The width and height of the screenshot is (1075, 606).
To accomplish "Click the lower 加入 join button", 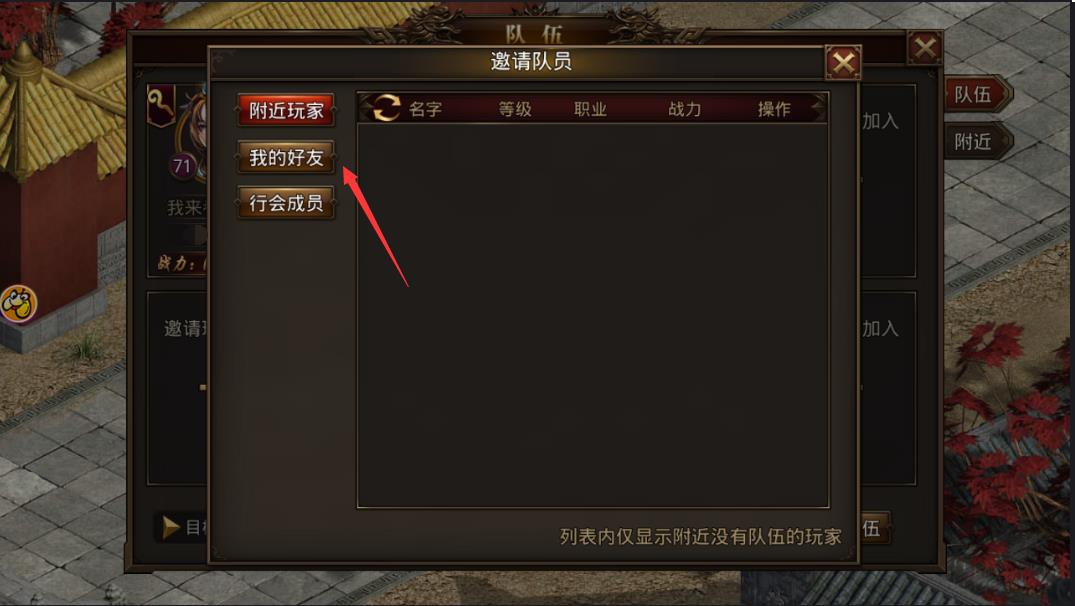I will tap(880, 328).
